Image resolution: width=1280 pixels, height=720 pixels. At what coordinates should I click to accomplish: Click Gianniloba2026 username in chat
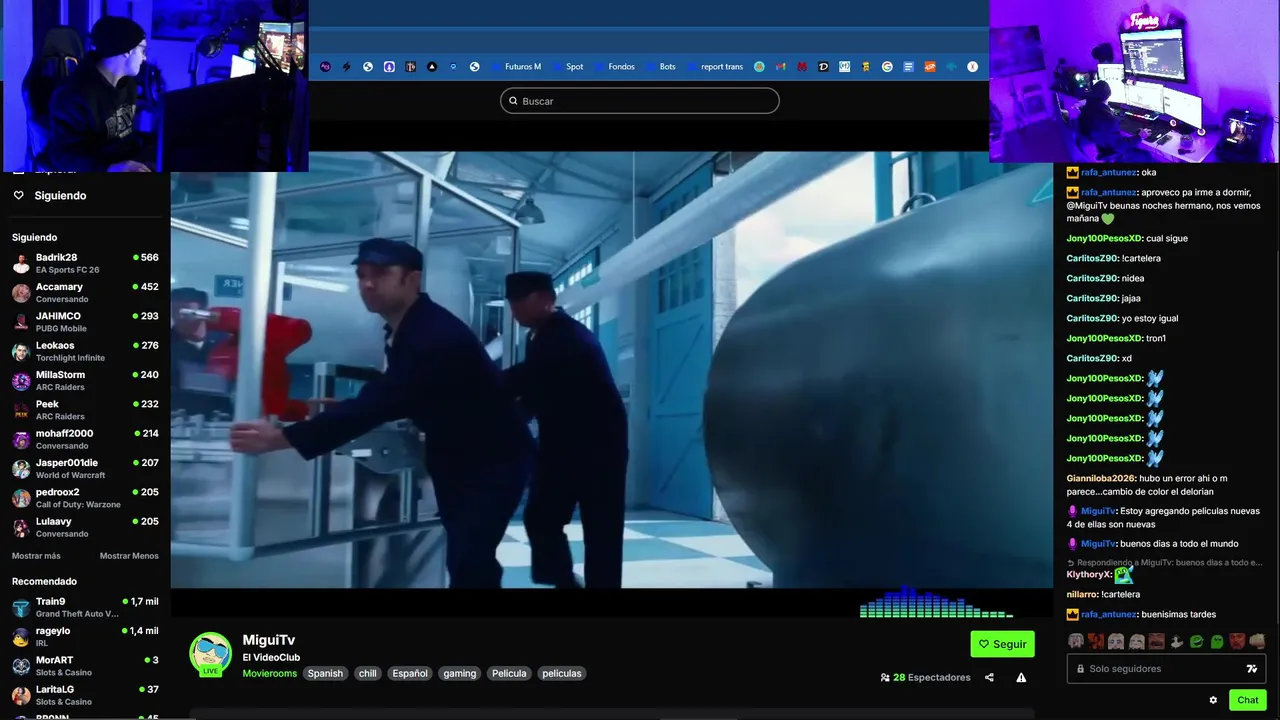pos(1101,478)
